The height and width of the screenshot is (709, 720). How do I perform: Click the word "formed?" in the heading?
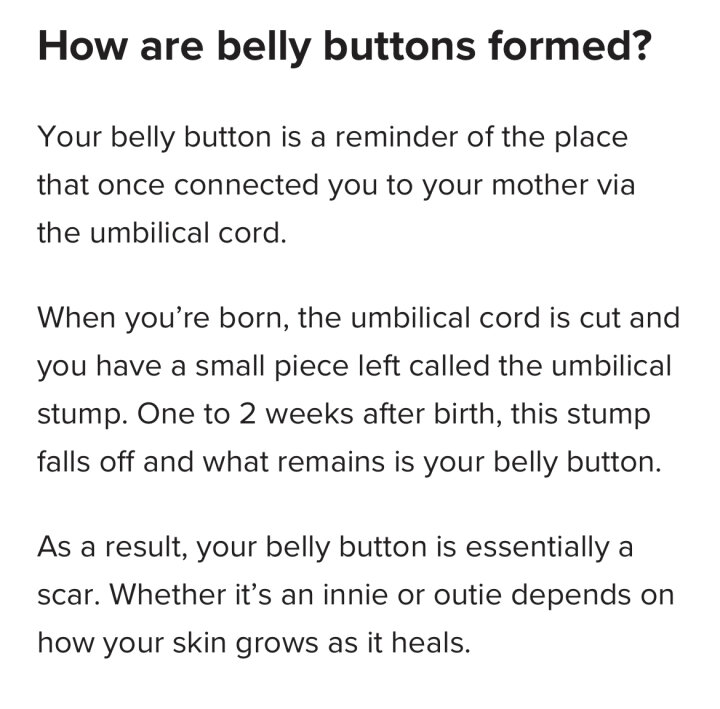[570, 46]
